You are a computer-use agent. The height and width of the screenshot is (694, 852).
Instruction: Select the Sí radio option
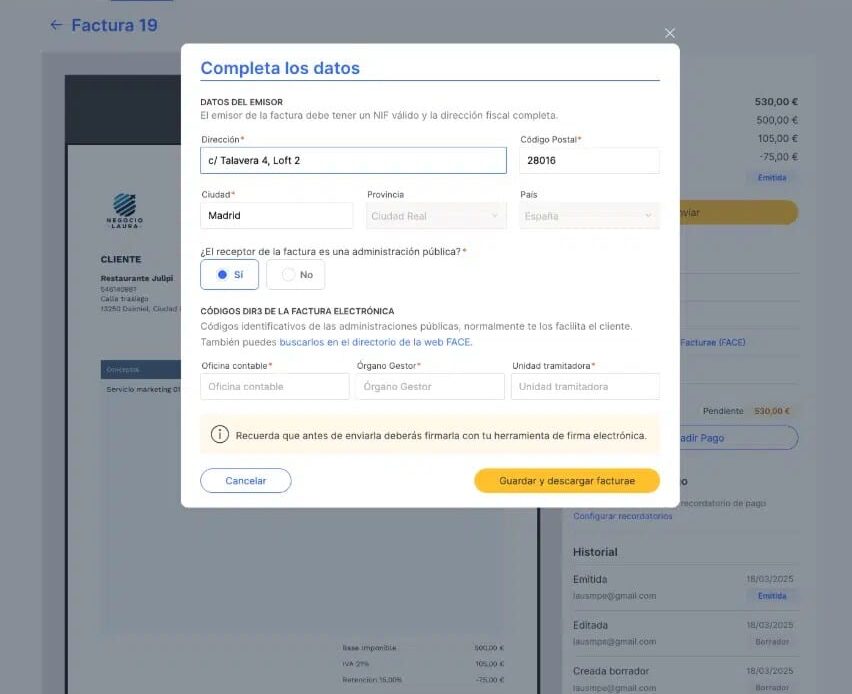tap(229, 274)
